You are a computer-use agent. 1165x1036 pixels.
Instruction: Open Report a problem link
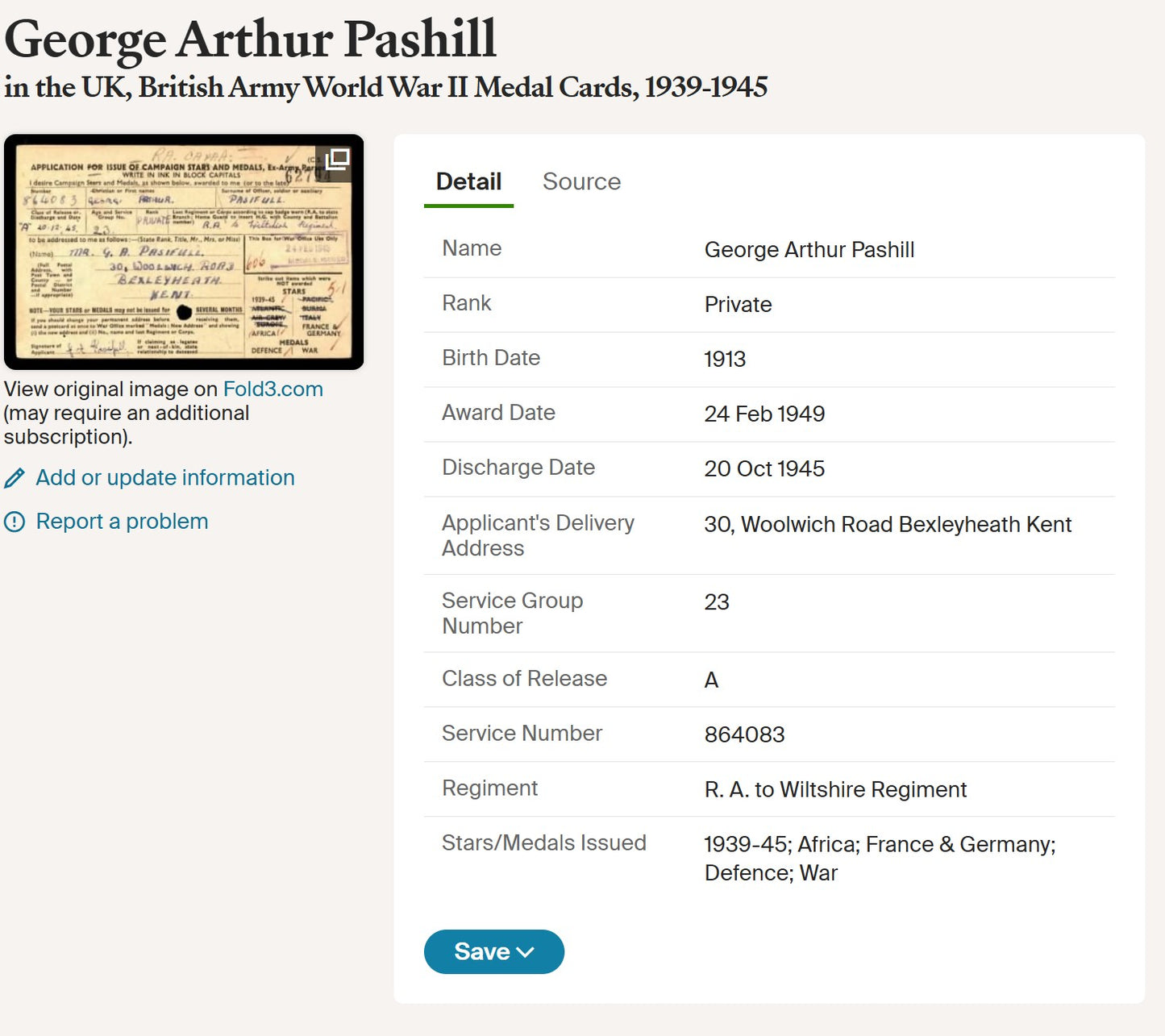(122, 522)
